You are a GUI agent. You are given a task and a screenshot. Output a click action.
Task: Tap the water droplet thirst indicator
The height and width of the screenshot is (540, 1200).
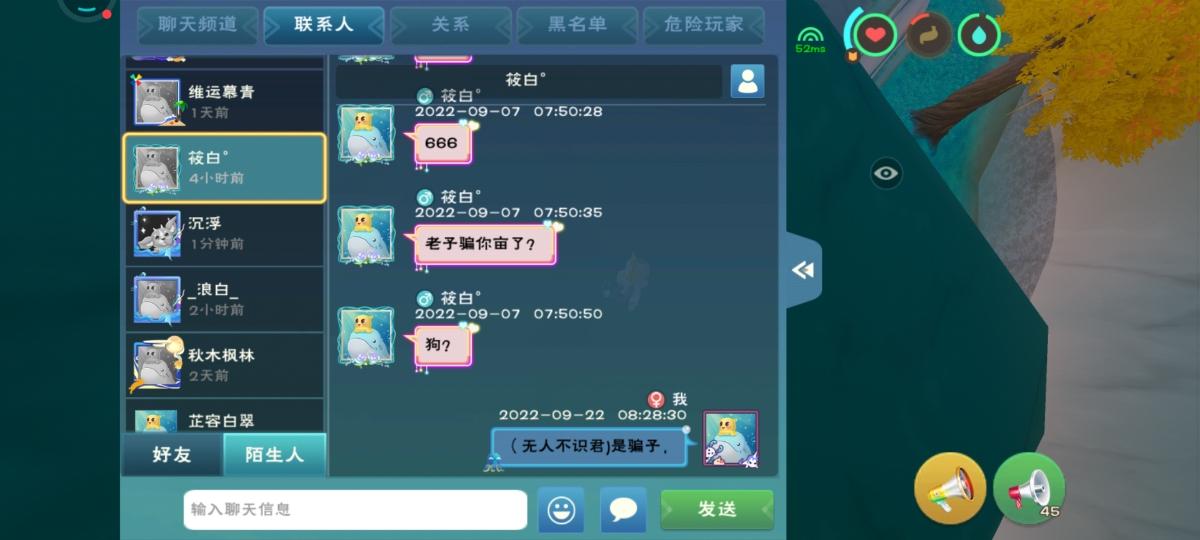click(x=979, y=35)
